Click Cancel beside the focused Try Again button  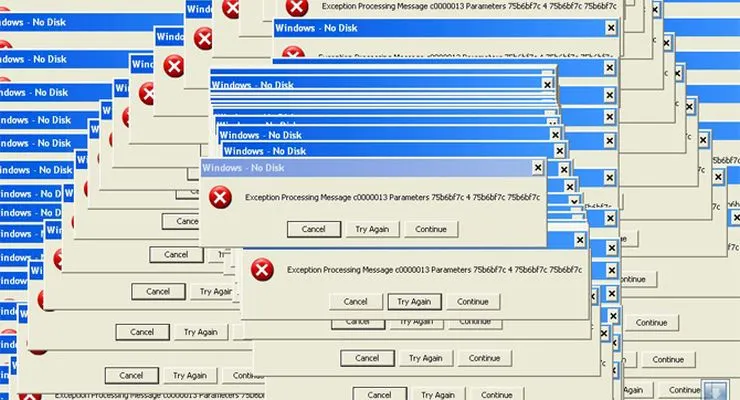355,301
